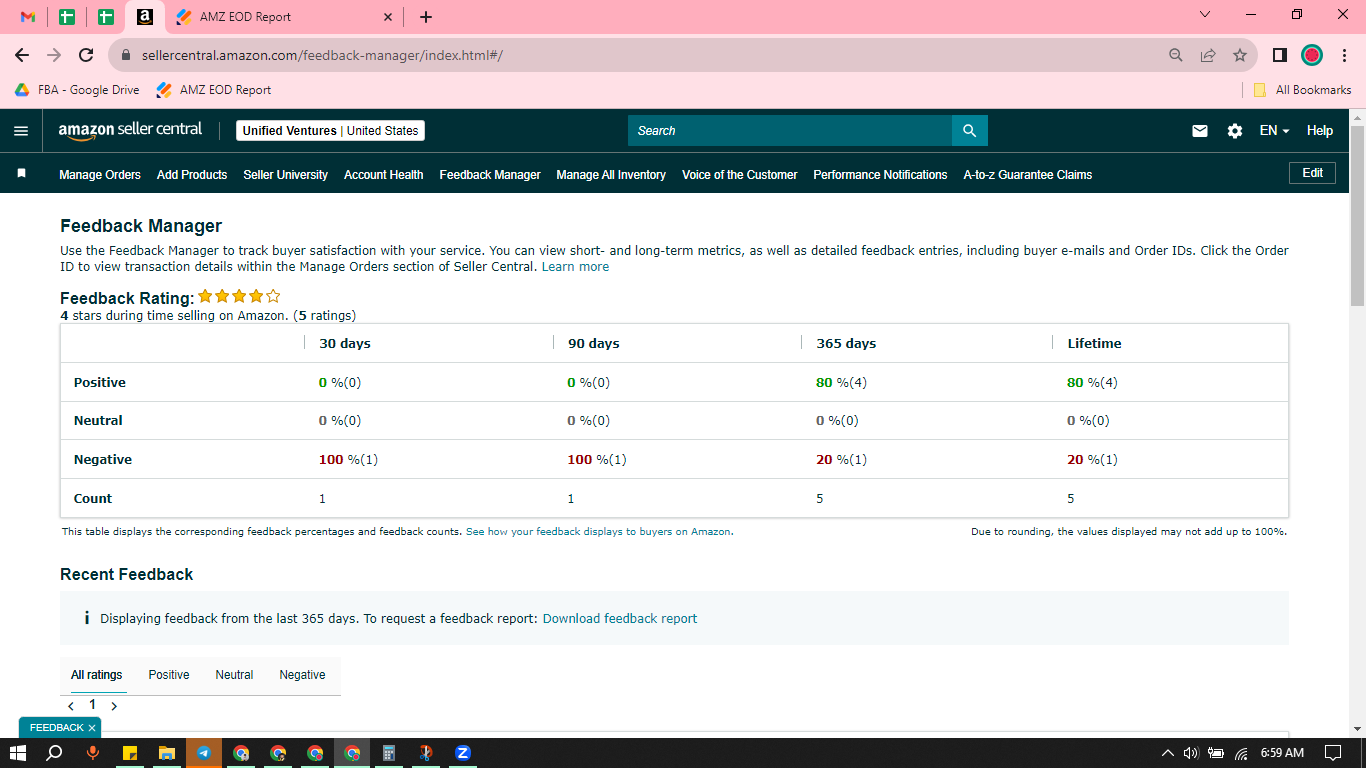Open Add Products
Viewport: 1366px width, 768px height.
tap(192, 175)
